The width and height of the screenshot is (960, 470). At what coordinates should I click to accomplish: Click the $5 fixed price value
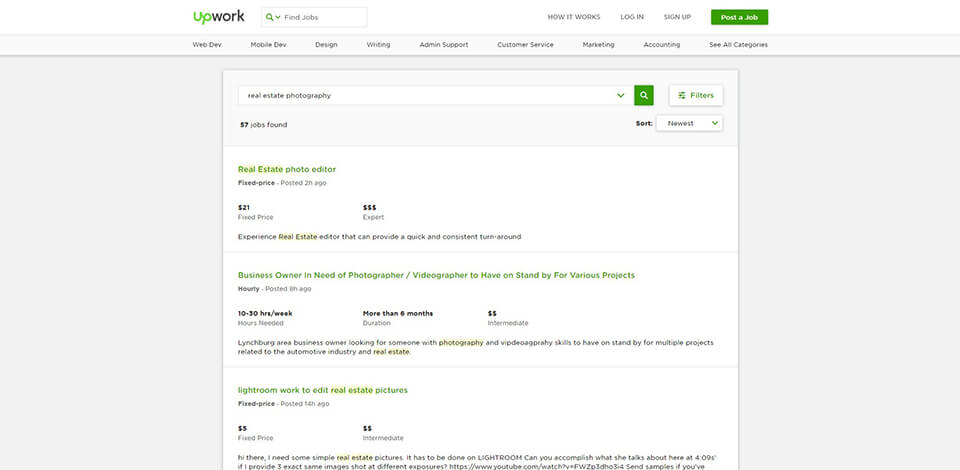242,428
